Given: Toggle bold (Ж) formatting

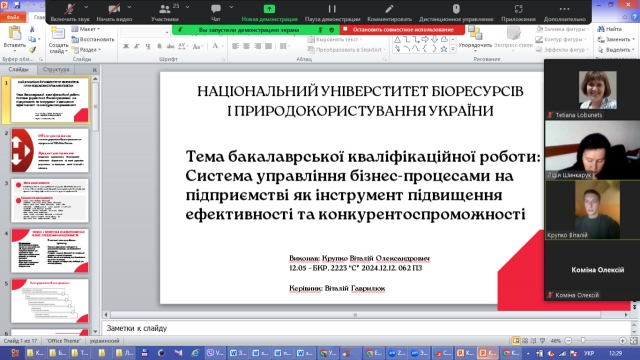Looking at the screenshot, I should pos(126,47).
